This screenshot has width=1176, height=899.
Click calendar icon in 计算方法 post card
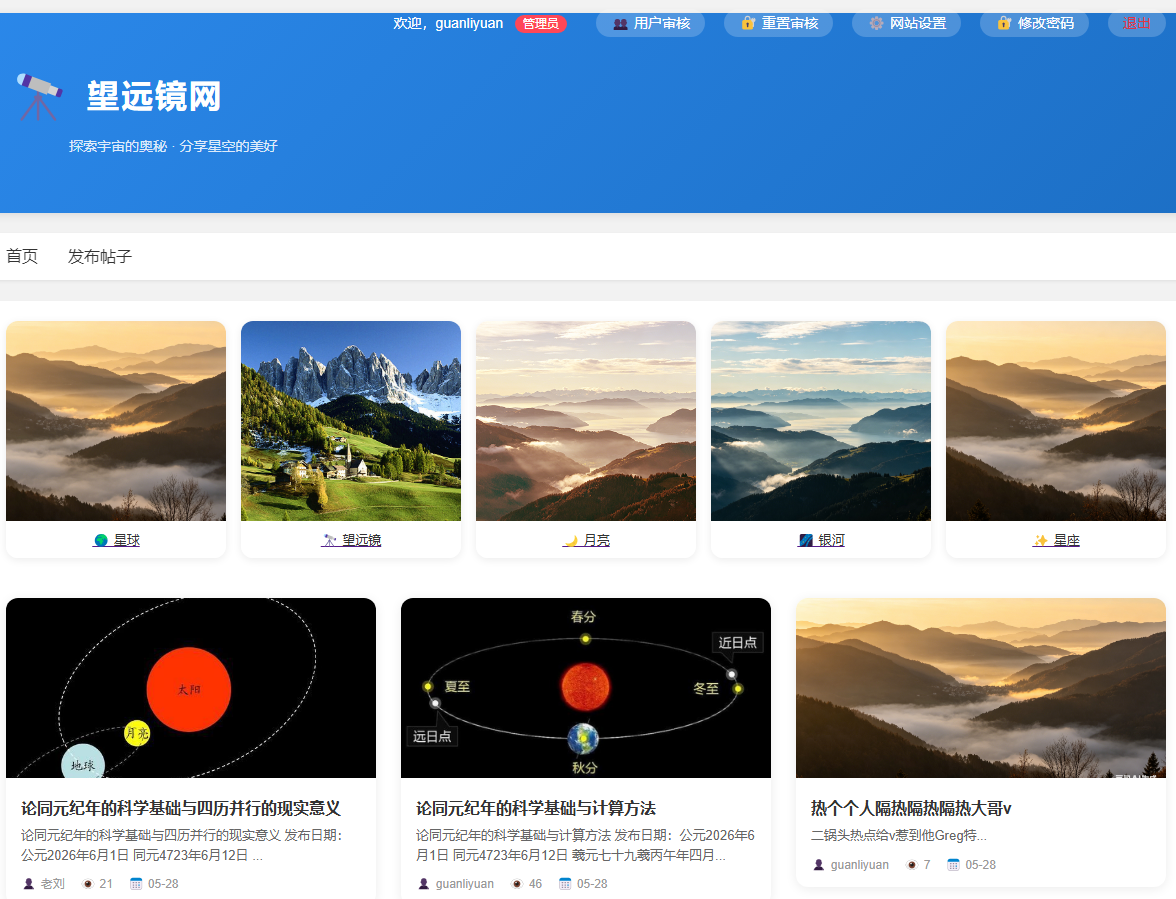565,884
